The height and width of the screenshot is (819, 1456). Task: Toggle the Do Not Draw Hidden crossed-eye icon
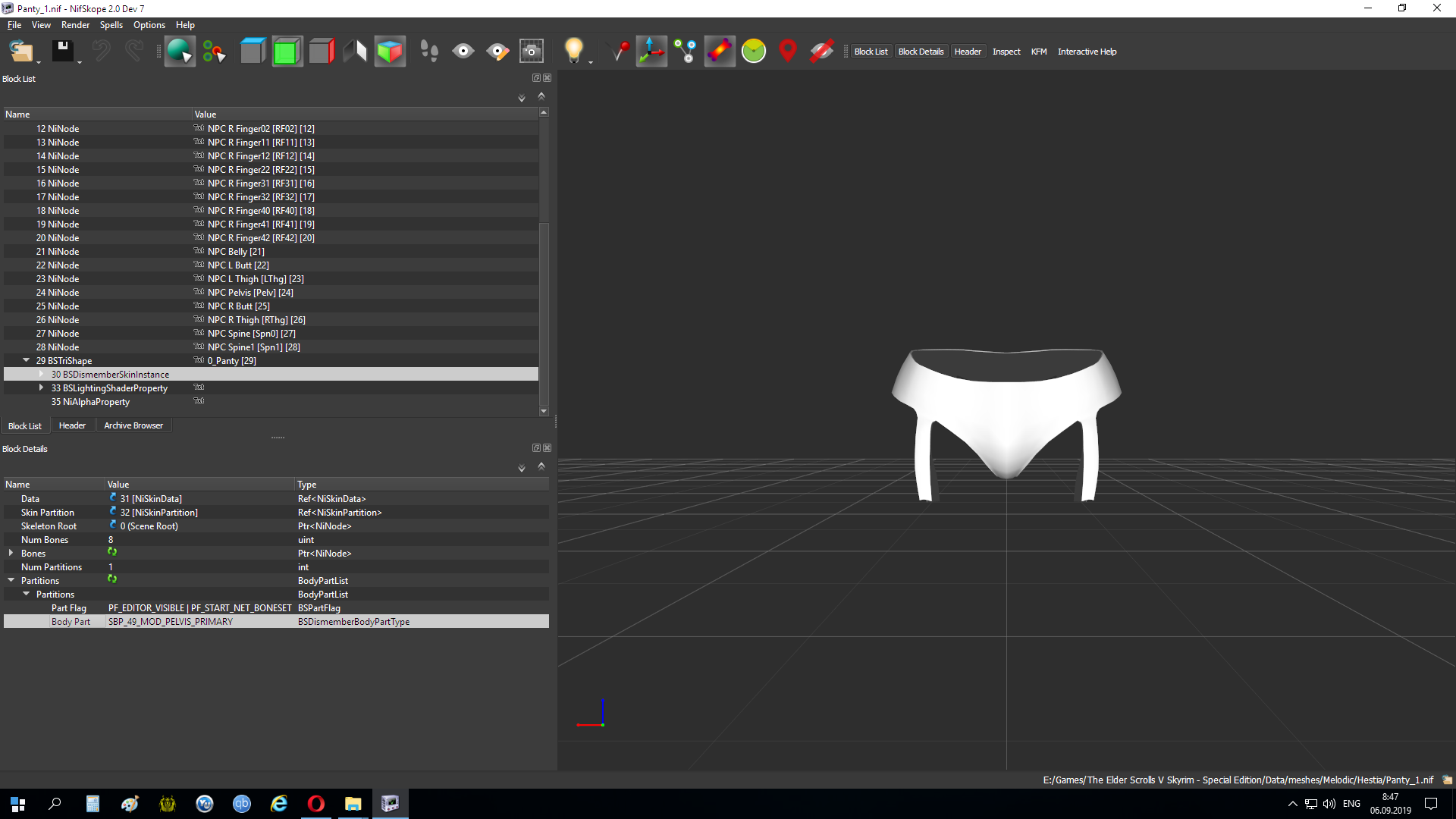(x=821, y=52)
